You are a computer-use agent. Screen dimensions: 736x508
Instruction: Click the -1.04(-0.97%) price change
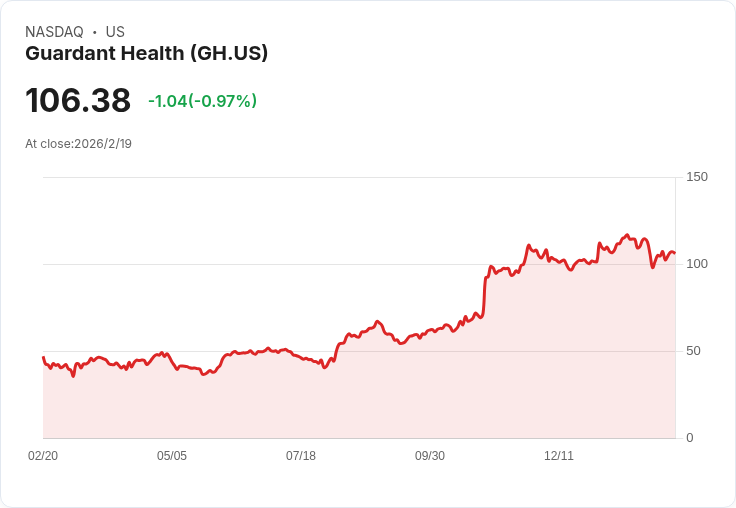coord(202,101)
